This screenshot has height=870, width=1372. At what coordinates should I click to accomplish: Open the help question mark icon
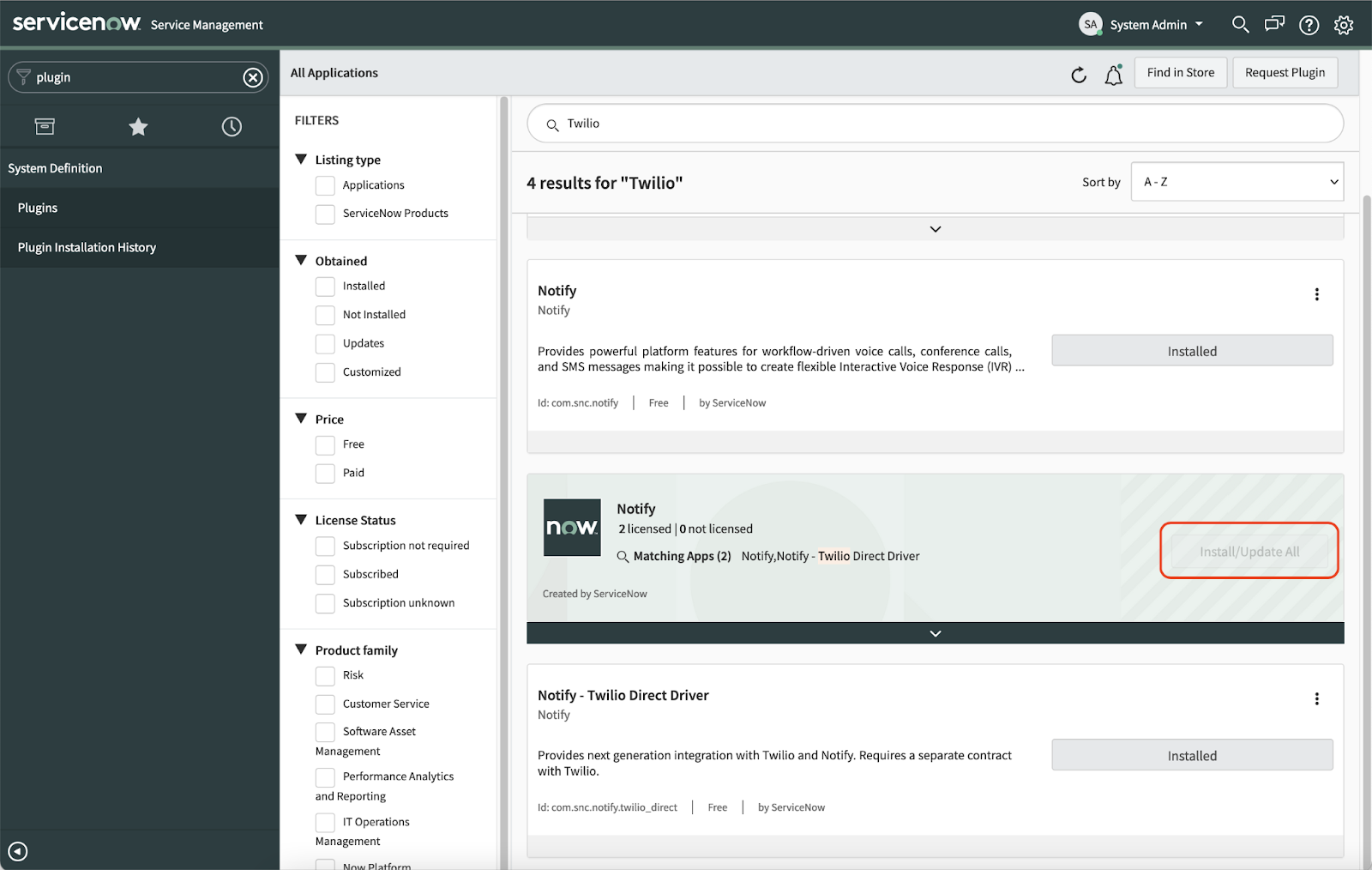(x=1309, y=24)
